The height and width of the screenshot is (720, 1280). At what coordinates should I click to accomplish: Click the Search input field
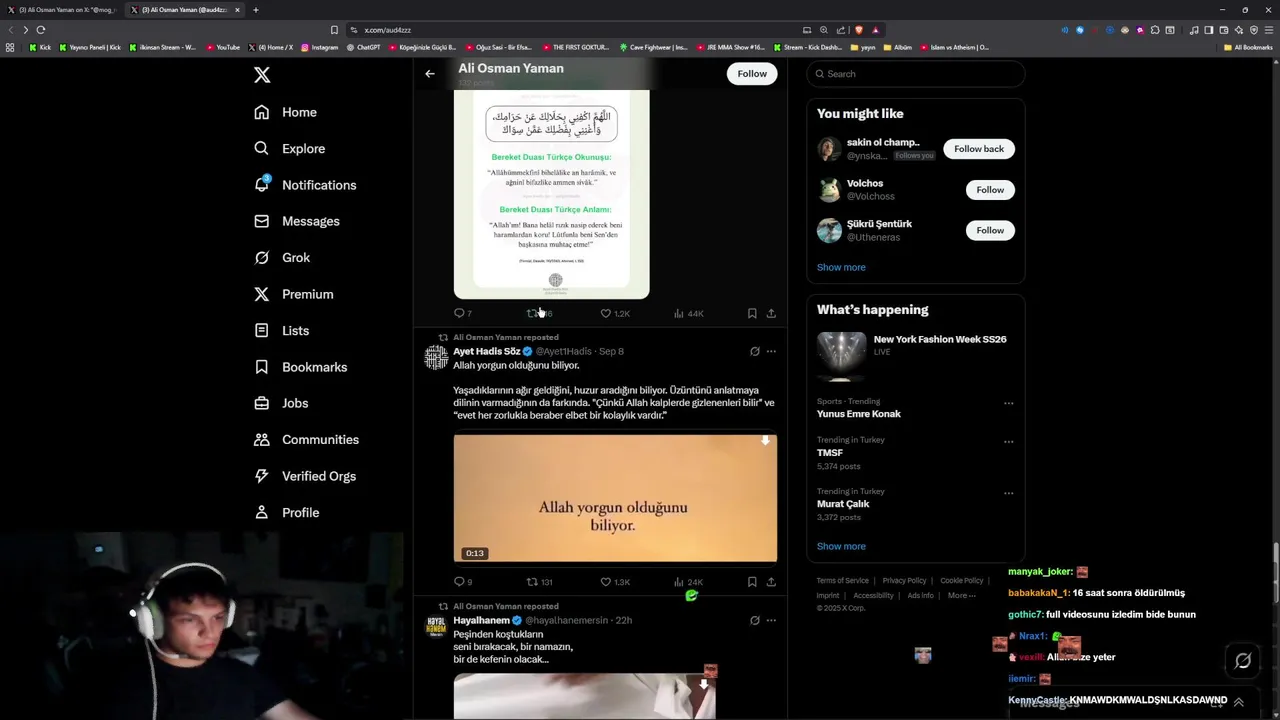pyautogui.click(x=915, y=74)
